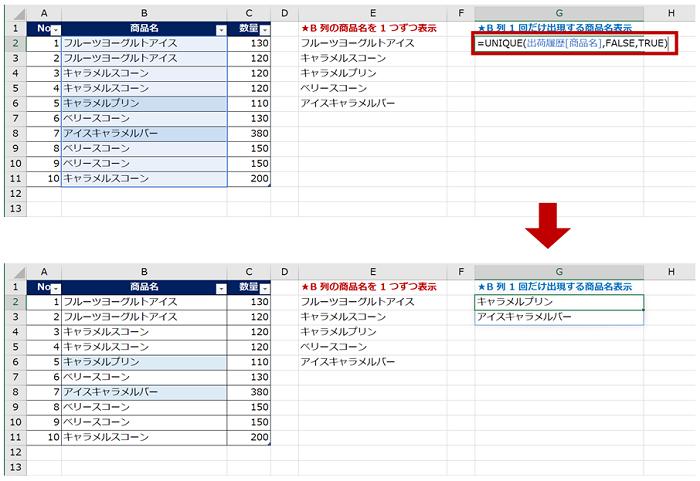This screenshot has height=481, width=700.
Task: Click the select-all corner of upper sheet
Action: click(15, 13)
